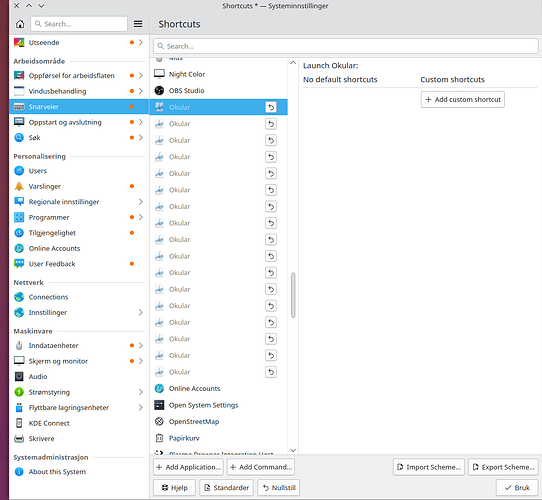The image size is (542, 500).
Task: Click the Add Command button
Action: click(261, 467)
